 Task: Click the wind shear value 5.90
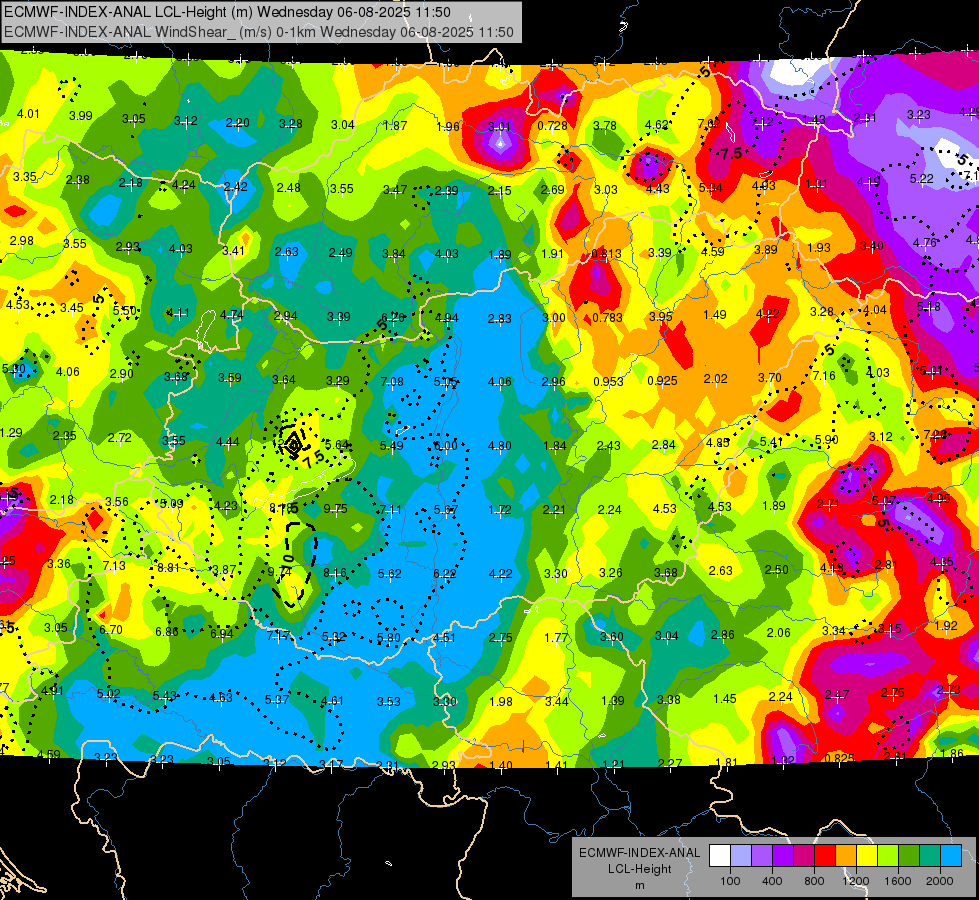click(x=827, y=440)
